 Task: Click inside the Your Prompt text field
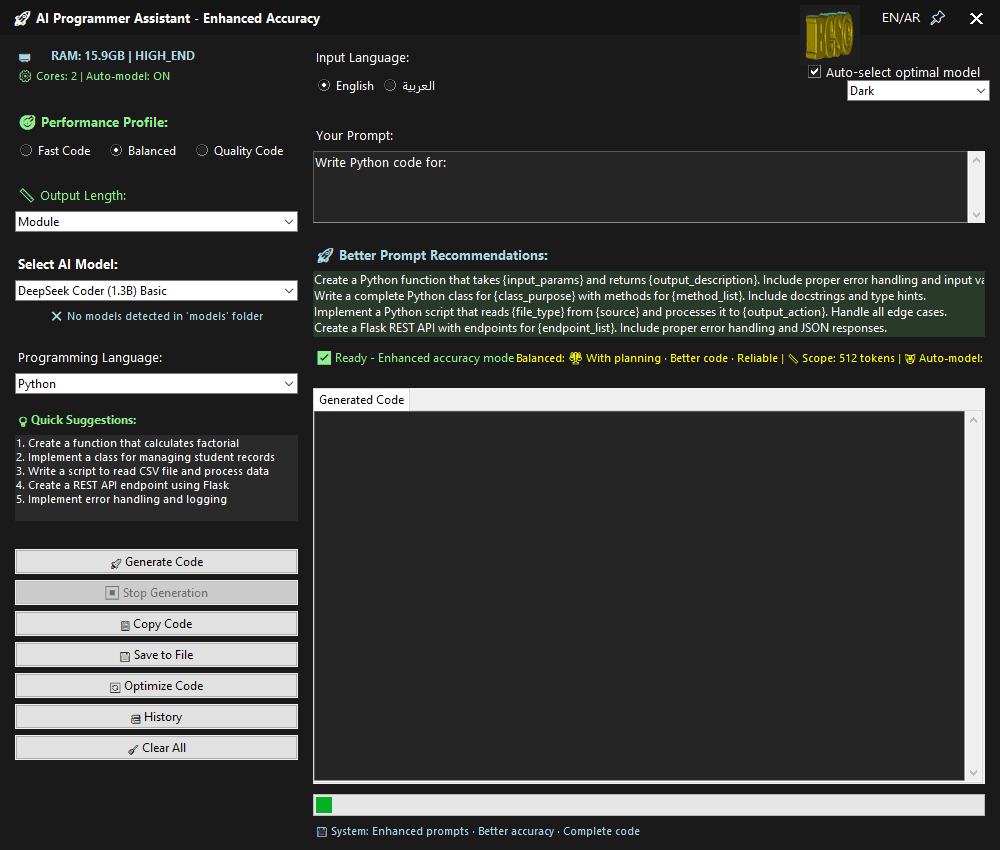640,186
